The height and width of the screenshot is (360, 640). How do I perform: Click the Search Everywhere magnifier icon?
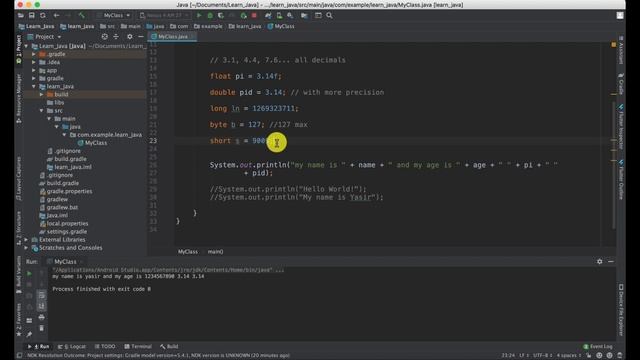click(x=329, y=16)
